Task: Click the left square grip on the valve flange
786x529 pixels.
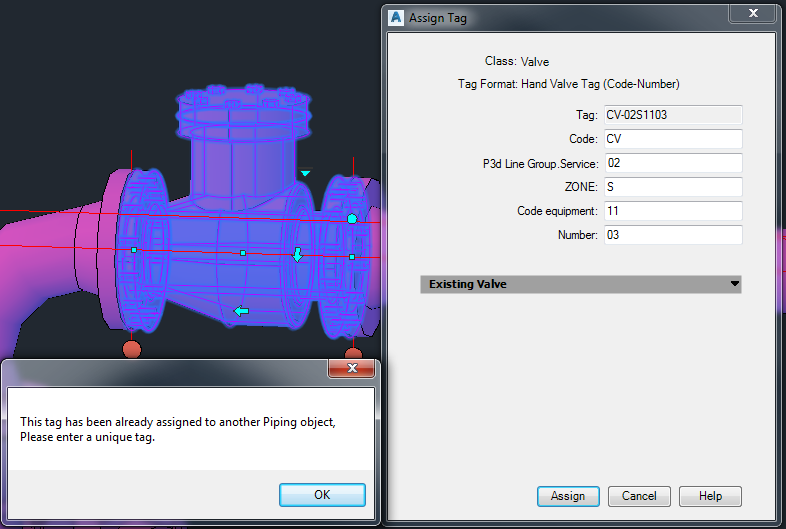Action: (134, 250)
